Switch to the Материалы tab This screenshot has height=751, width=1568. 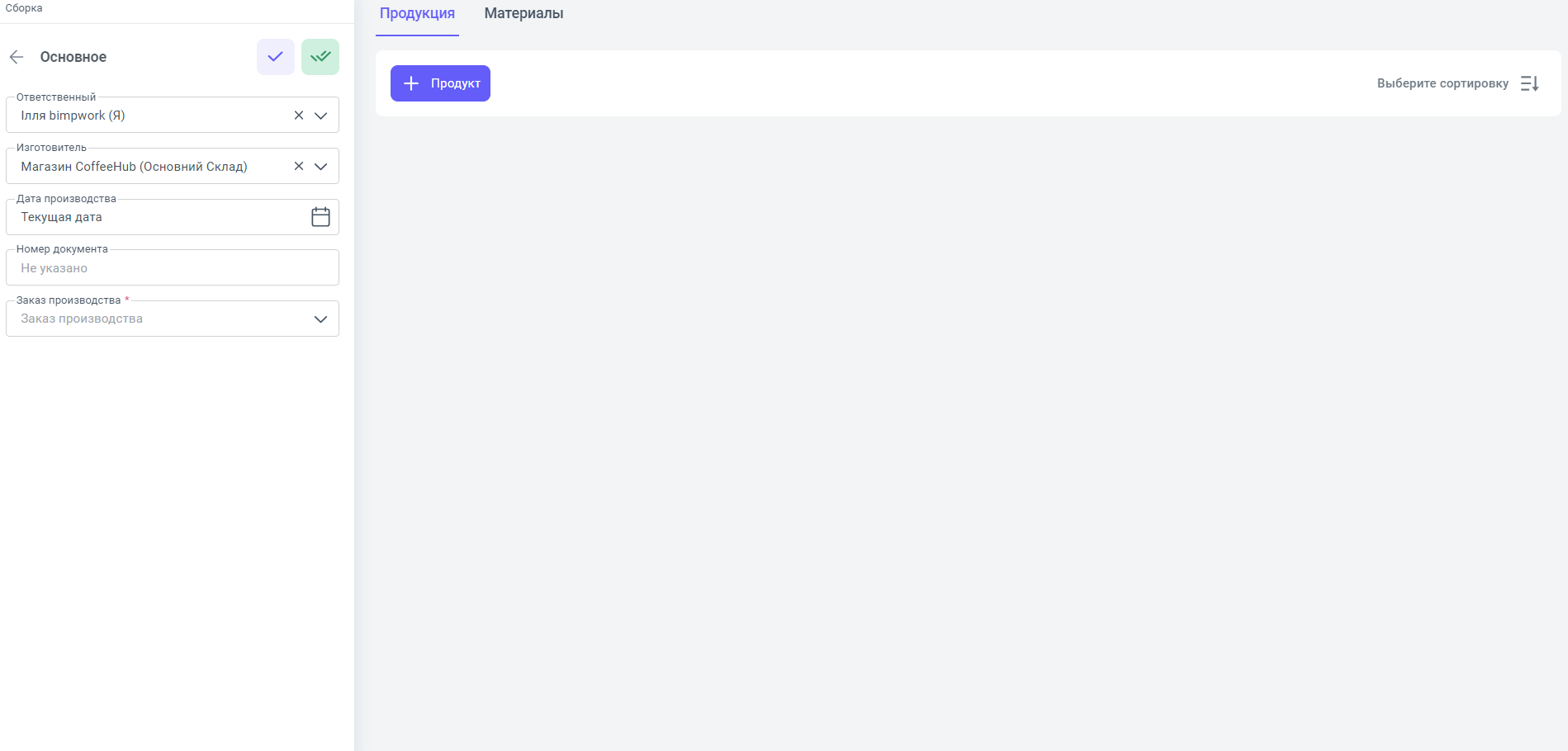(x=523, y=14)
